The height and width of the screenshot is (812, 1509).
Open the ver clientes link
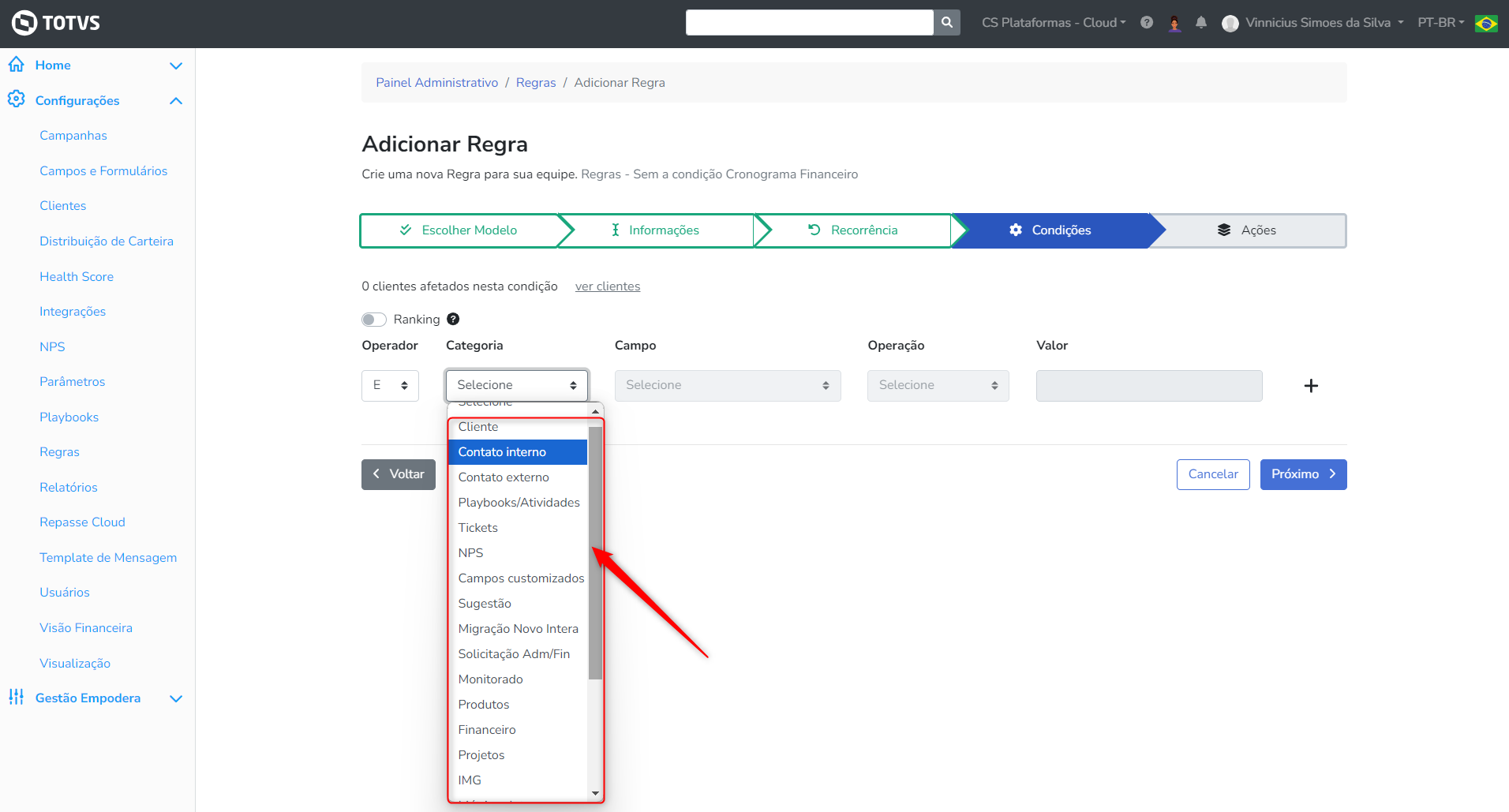tap(608, 286)
